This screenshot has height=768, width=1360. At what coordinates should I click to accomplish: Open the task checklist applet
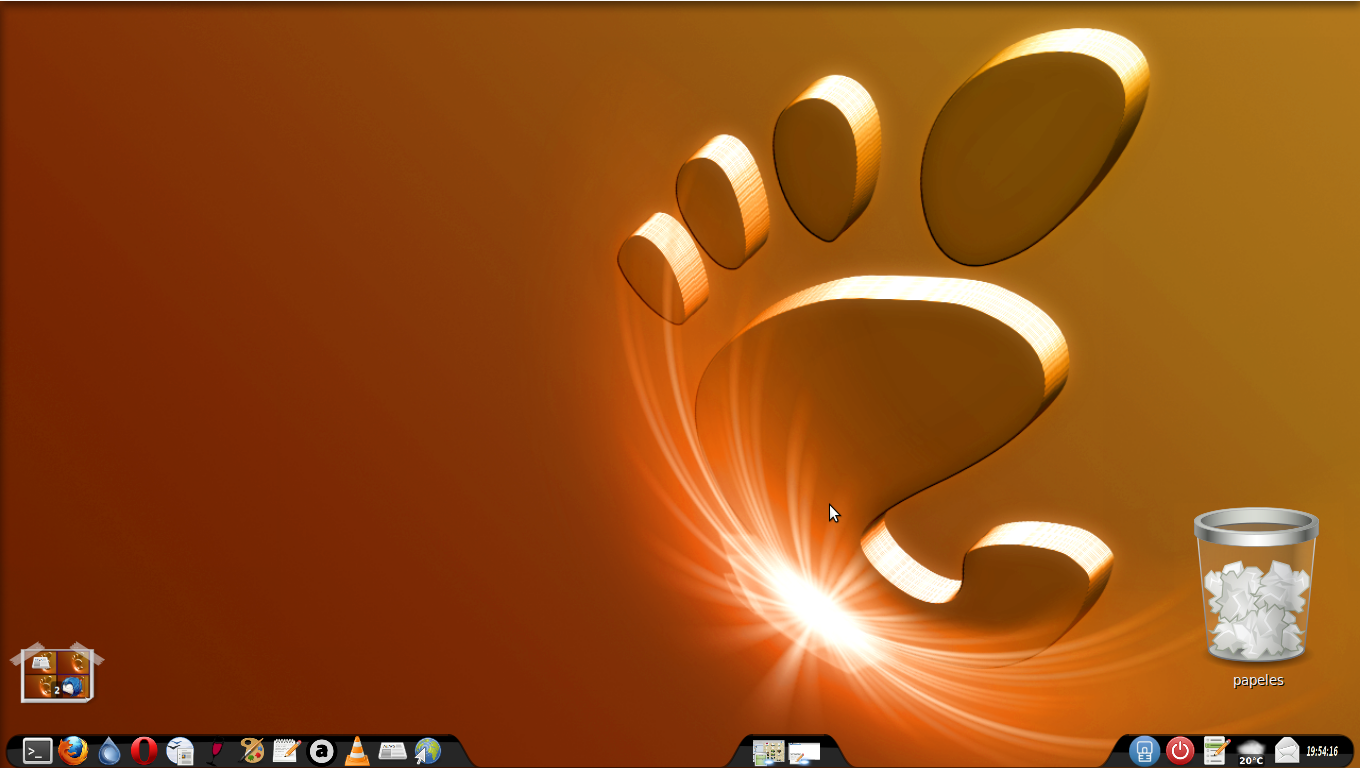pyautogui.click(x=1216, y=750)
